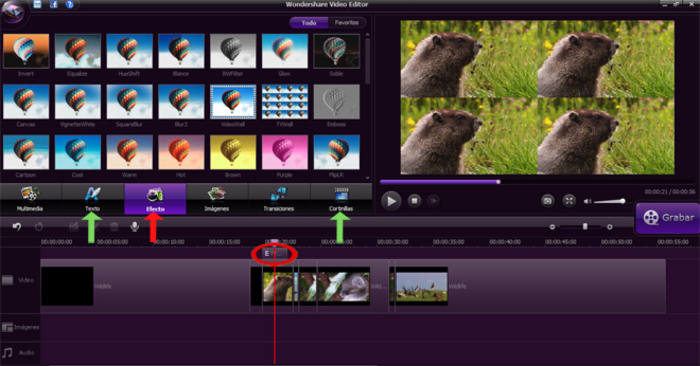Select the Cartoon effect thumbnail
Screen dimensions: 700x366
pos(26,152)
